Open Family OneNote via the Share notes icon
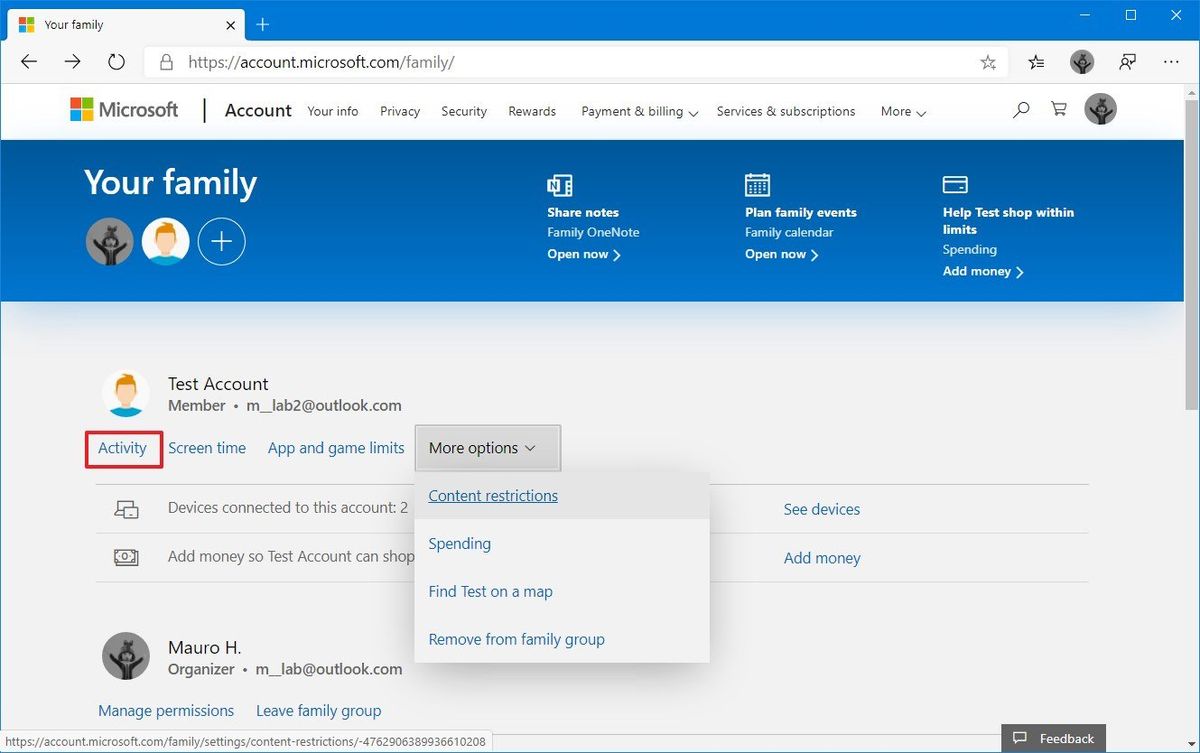1200x753 pixels. tap(559, 185)
